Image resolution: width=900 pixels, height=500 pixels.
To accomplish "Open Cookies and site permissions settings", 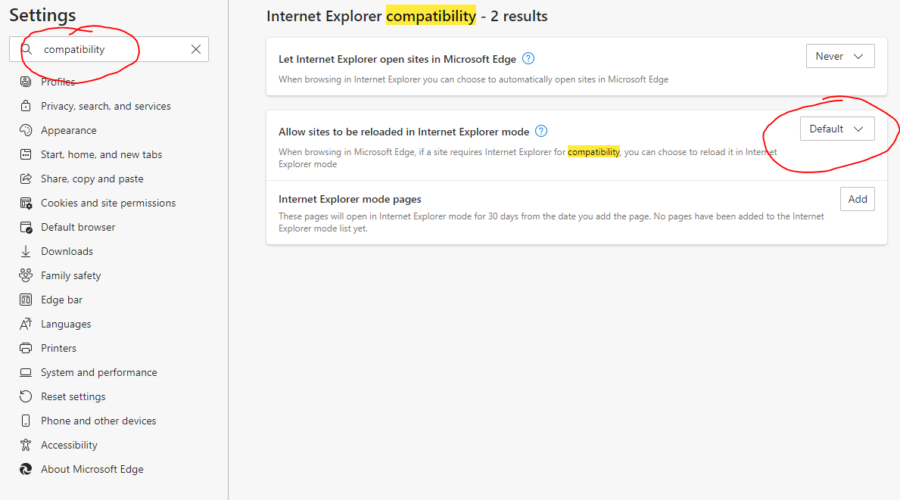I will coord(108,203).
